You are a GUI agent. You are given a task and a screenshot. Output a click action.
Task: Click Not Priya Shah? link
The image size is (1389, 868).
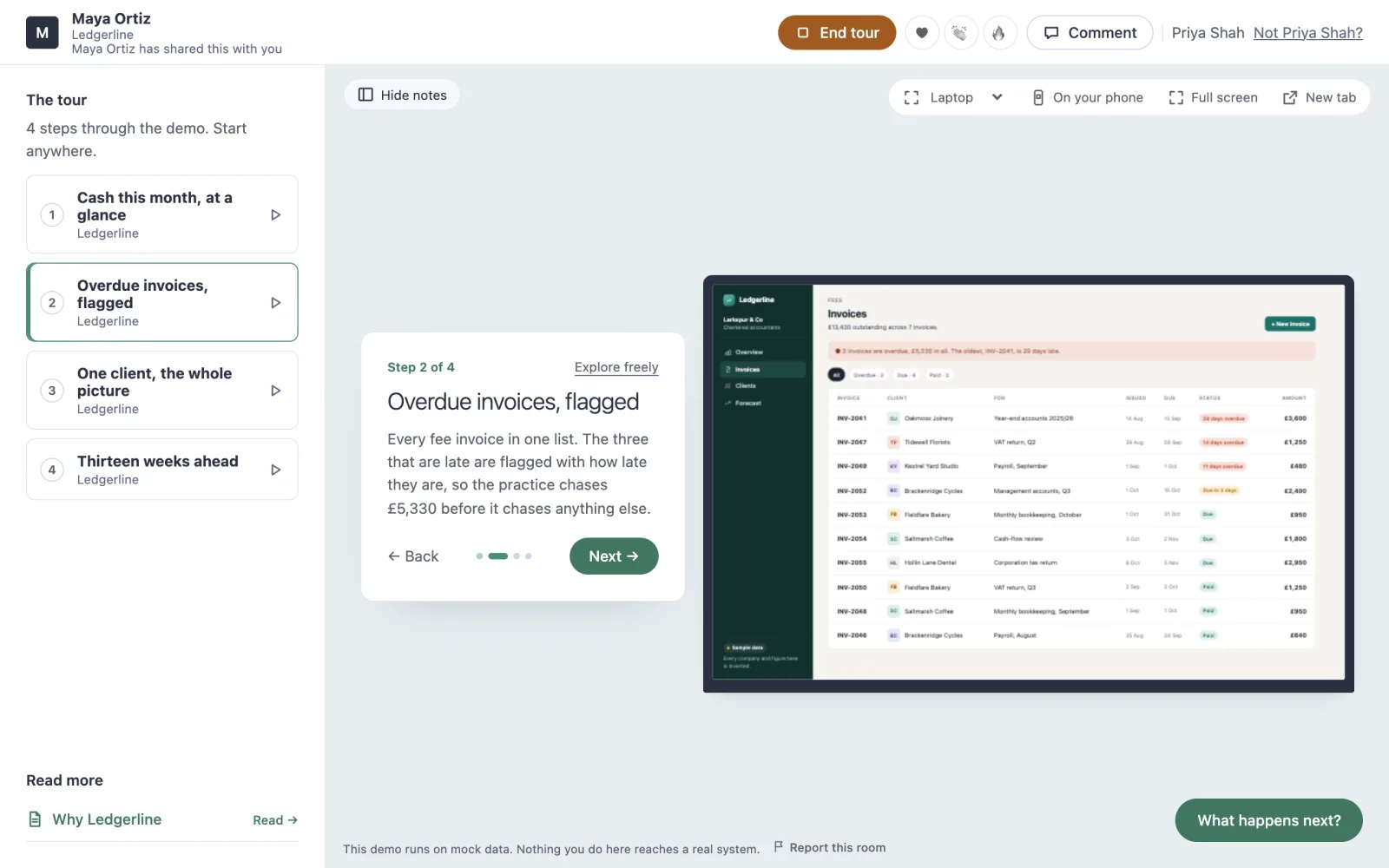tap(1307, 33)
